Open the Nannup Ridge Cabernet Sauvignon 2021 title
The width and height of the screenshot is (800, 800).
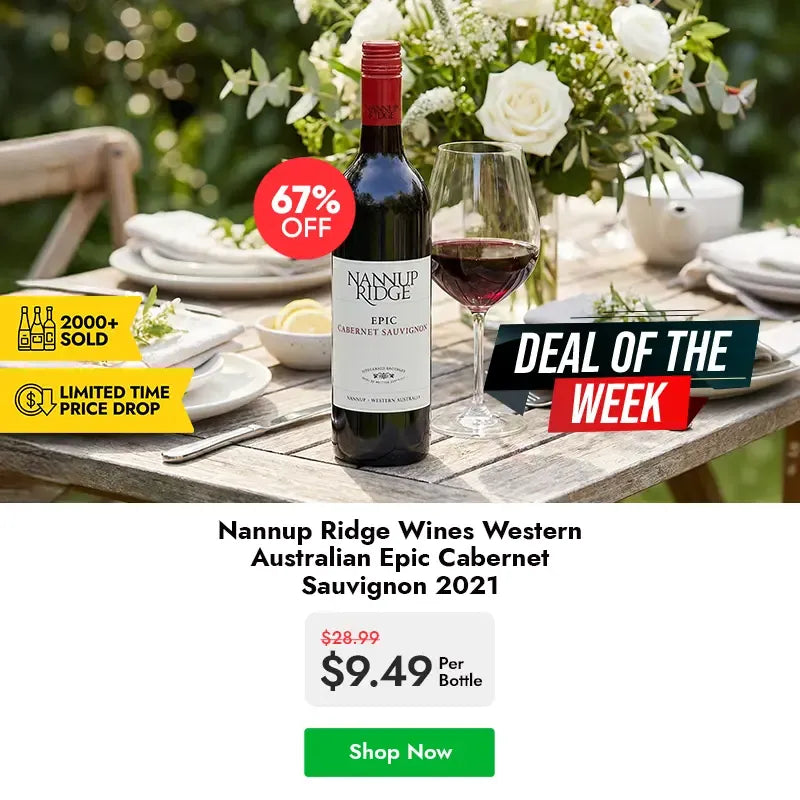pos(399,558)
